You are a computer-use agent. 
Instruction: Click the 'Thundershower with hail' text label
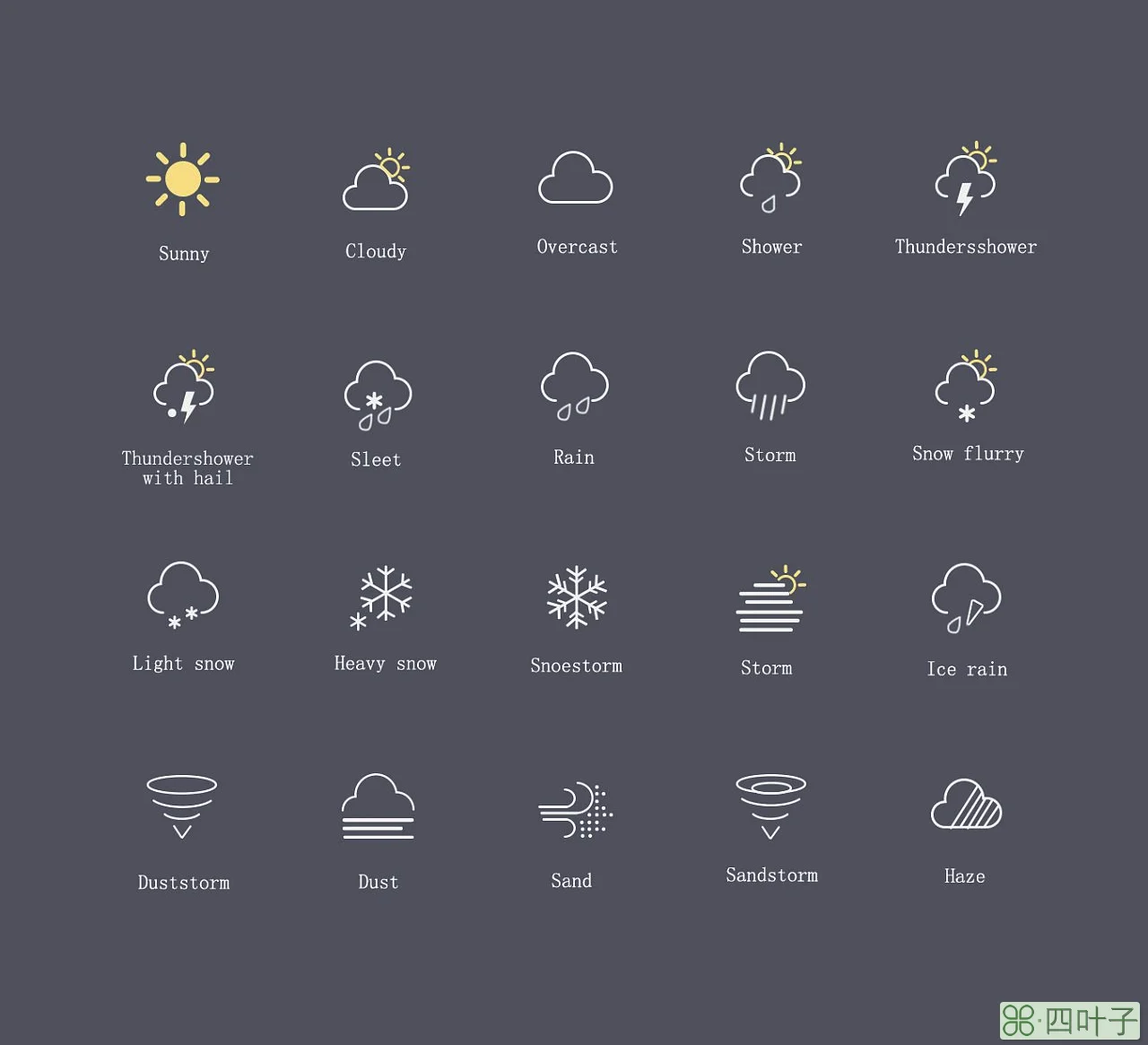tap(187, 468)
